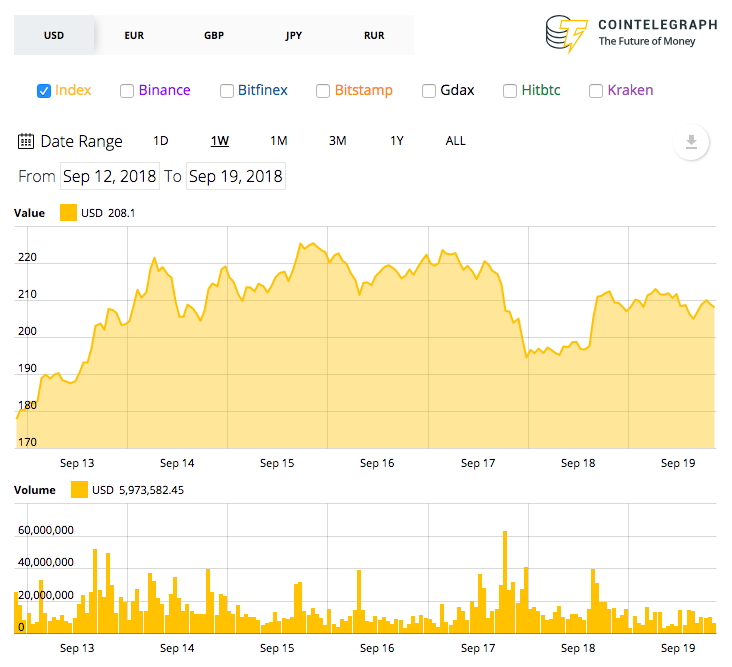The height and width of the screenshot is (667, 732).
Task: Select the 1W date range
Action: pos(219,140)
